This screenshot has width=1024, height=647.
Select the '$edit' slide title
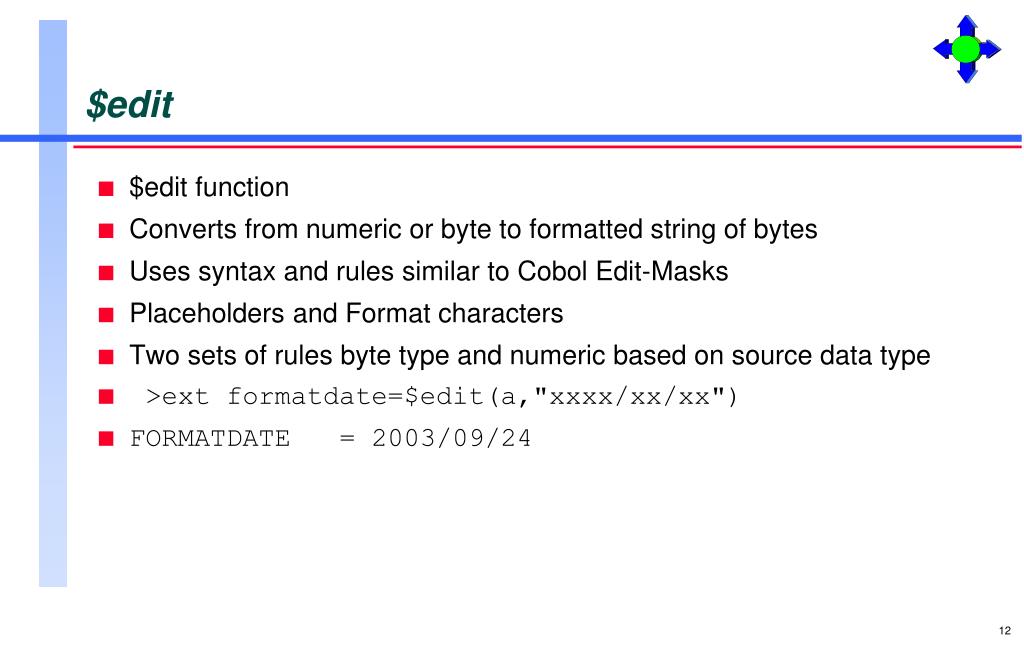[130, 104]
